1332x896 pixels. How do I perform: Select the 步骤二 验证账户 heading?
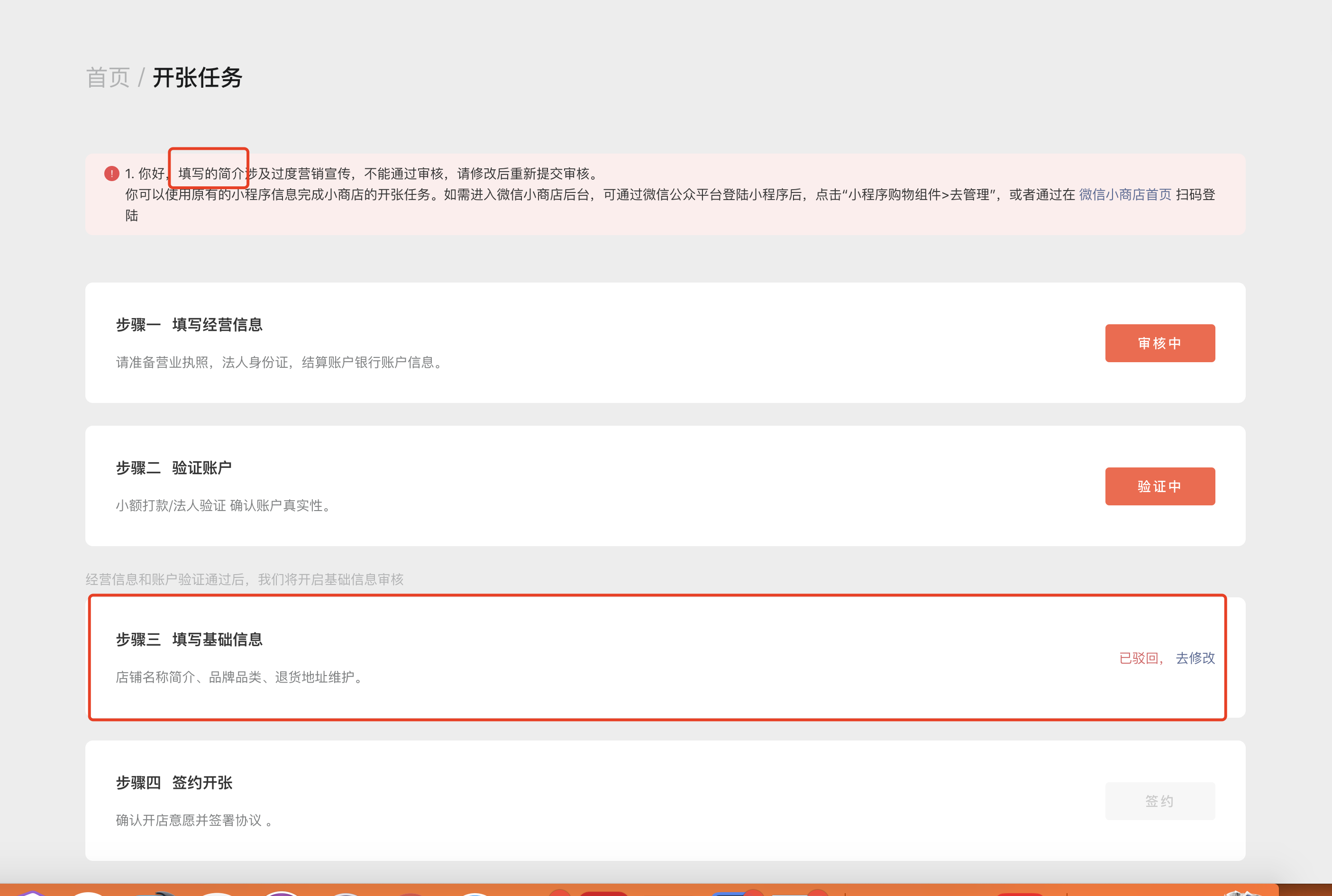tap(173, 468)
